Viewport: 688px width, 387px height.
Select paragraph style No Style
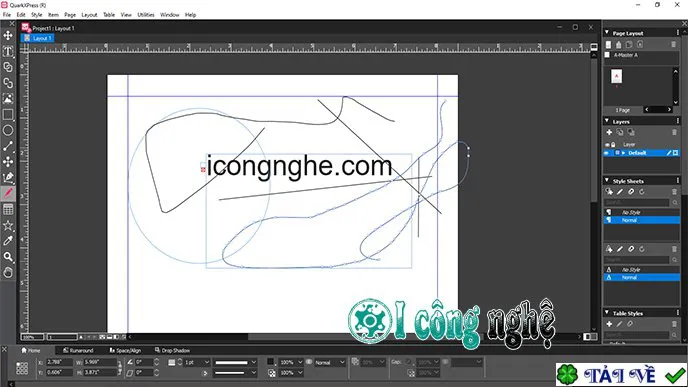[642, 212]
